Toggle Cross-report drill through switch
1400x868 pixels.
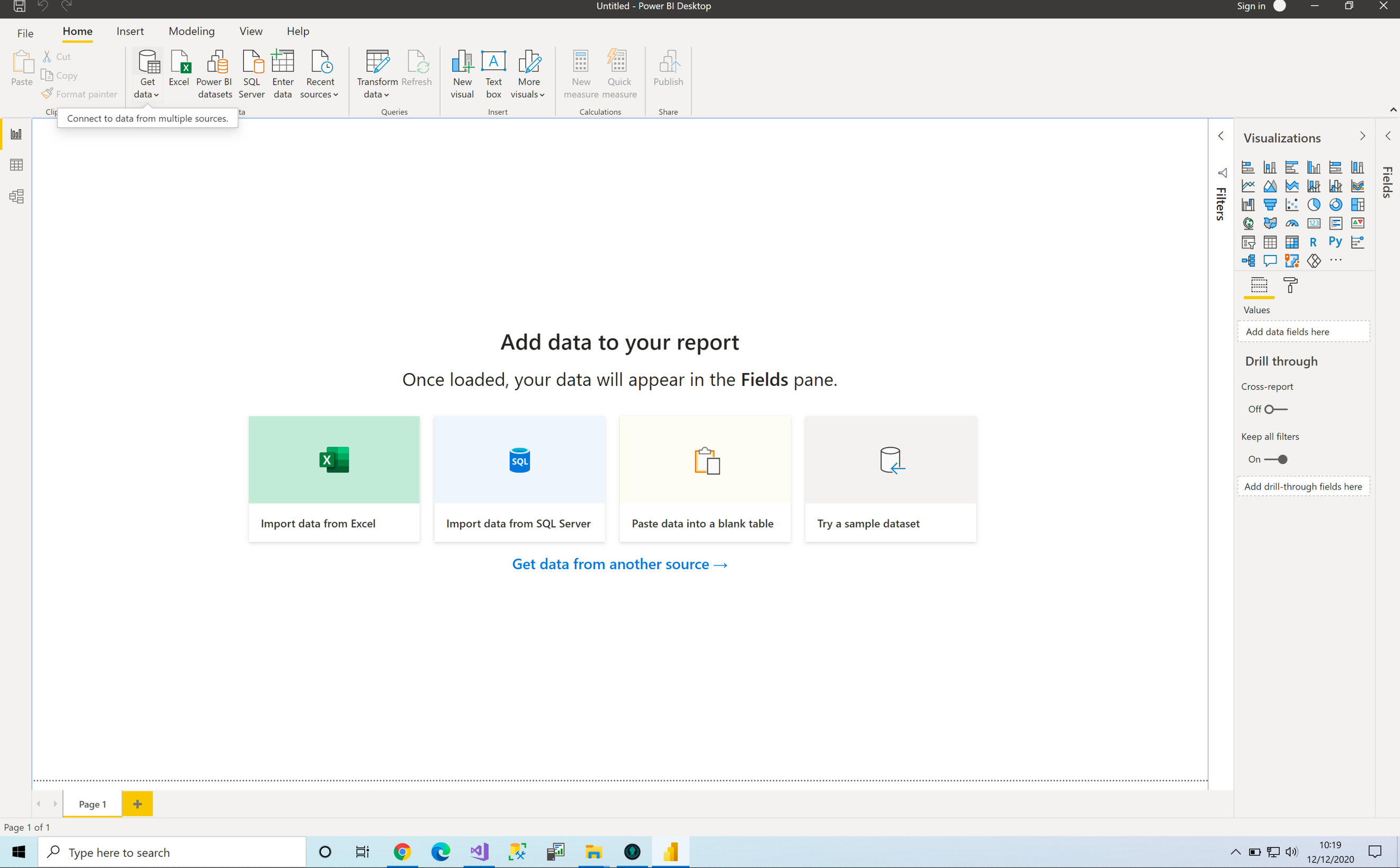coord(1275,409)
